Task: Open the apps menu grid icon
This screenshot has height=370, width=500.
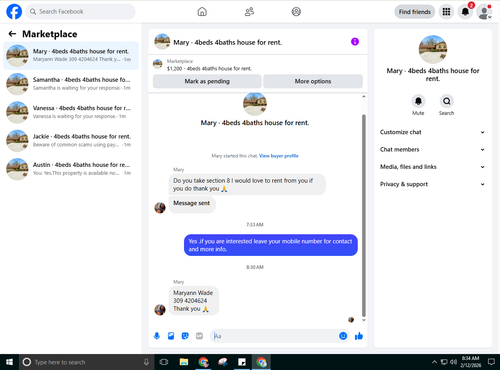Action: click(446, 12)
